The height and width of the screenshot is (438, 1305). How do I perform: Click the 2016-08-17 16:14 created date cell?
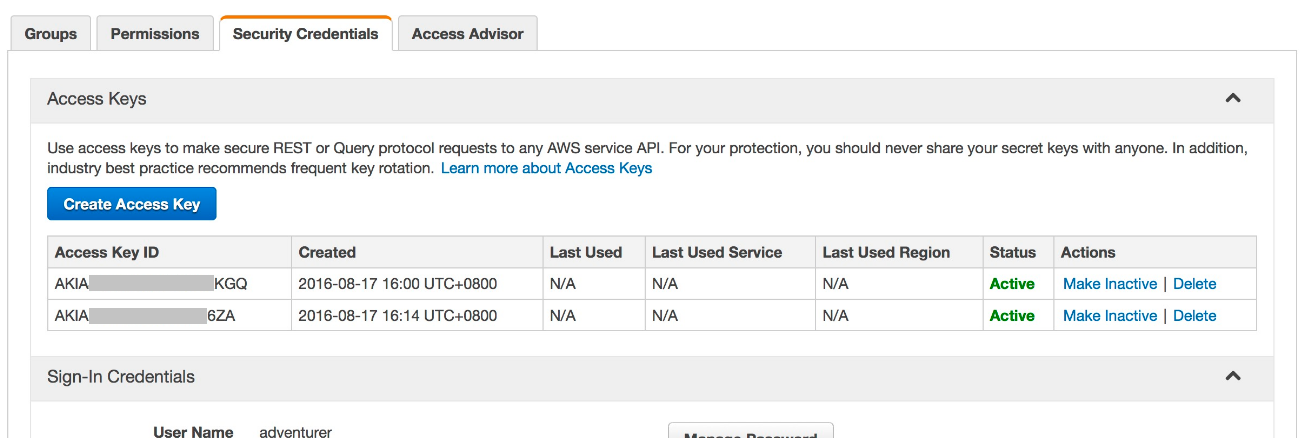(397, 316)
